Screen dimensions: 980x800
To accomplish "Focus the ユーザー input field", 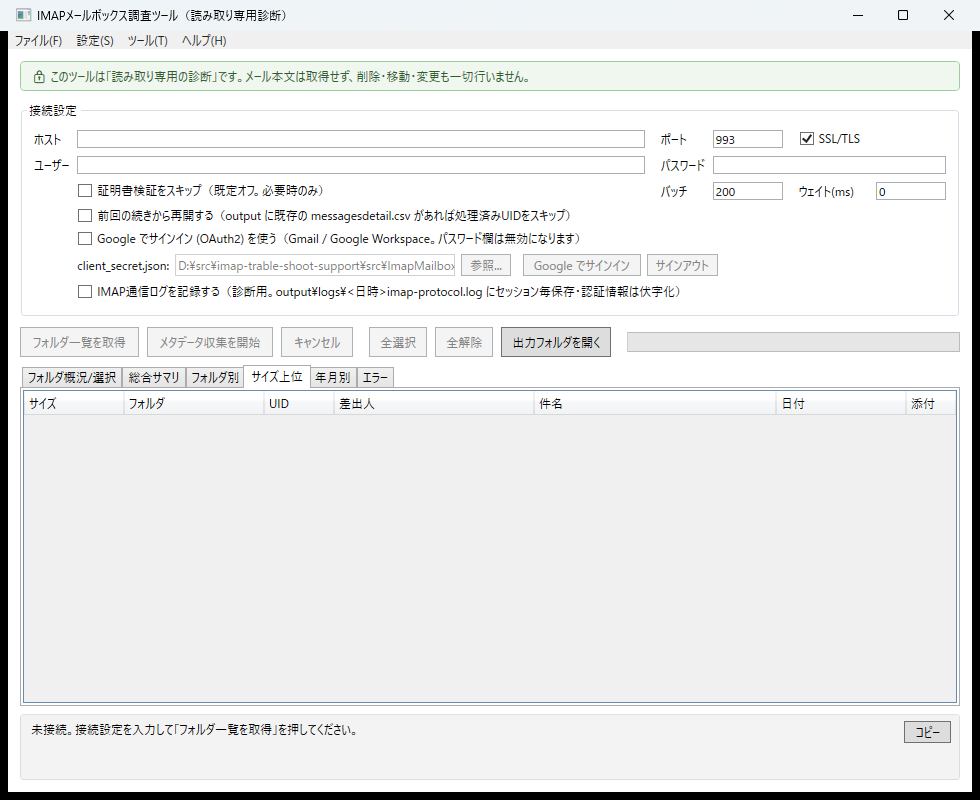I will point(361,165).
